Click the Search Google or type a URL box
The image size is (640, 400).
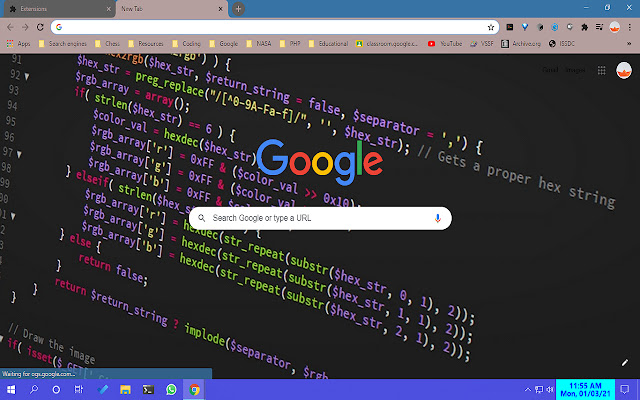pos(320,218)
